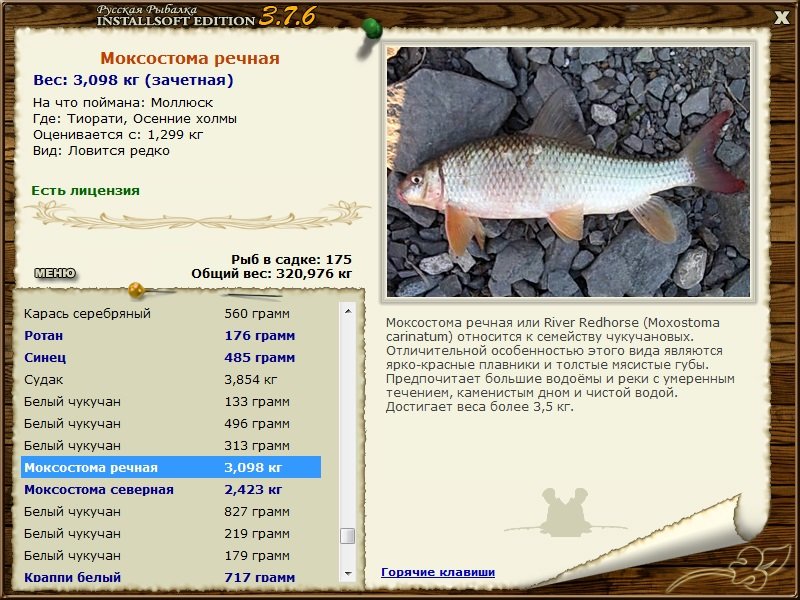The image size is (800, 600).
Task: Select the Карась серебряный 560 грамм row
Action: 171,313
